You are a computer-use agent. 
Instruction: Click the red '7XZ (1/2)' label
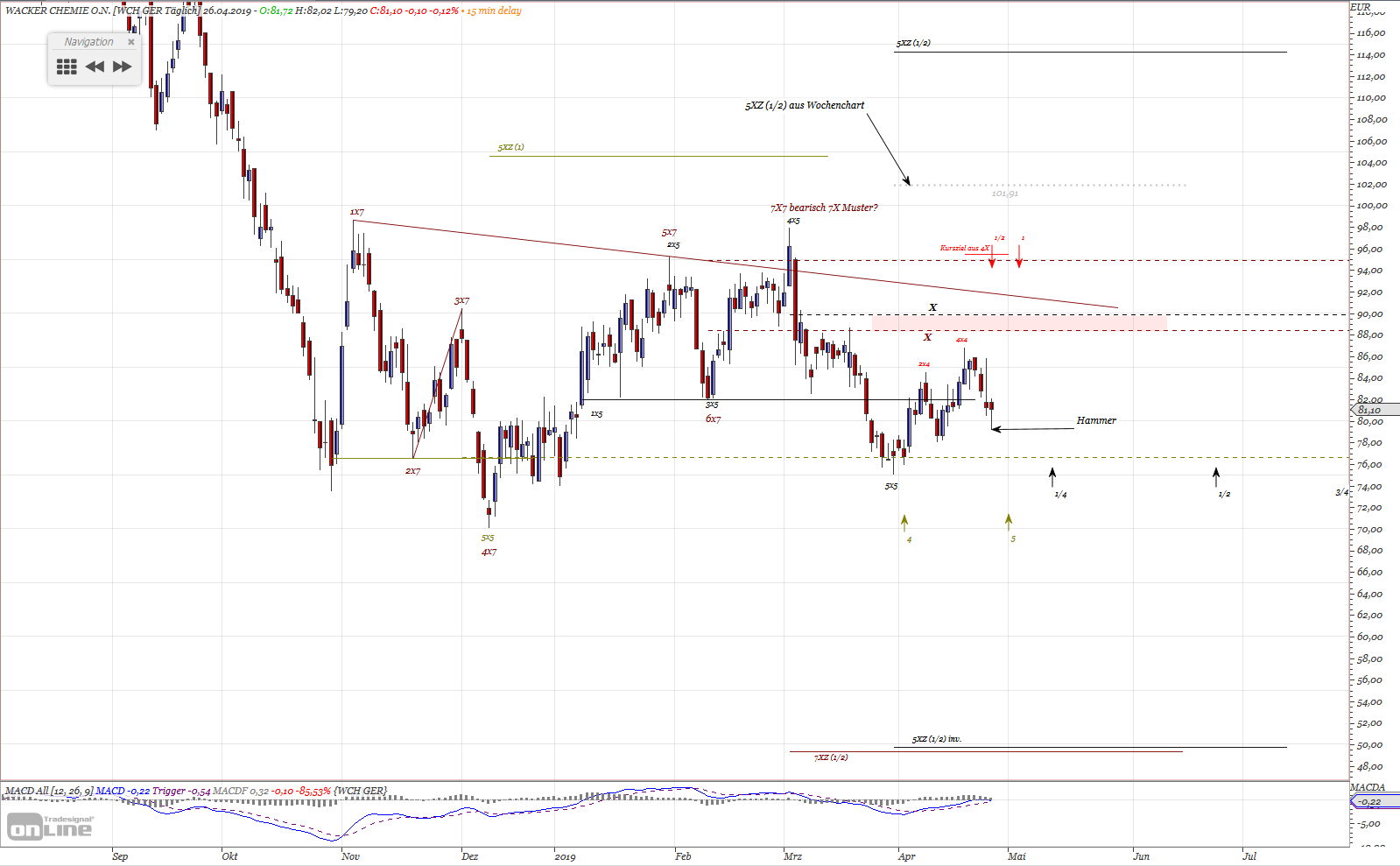coord(831,757)
